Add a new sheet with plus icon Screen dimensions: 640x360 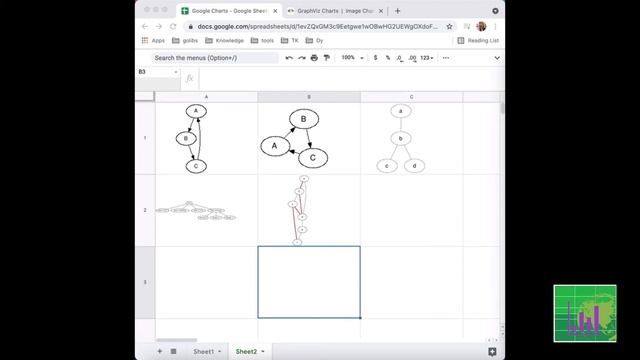[x=160, y=351]
